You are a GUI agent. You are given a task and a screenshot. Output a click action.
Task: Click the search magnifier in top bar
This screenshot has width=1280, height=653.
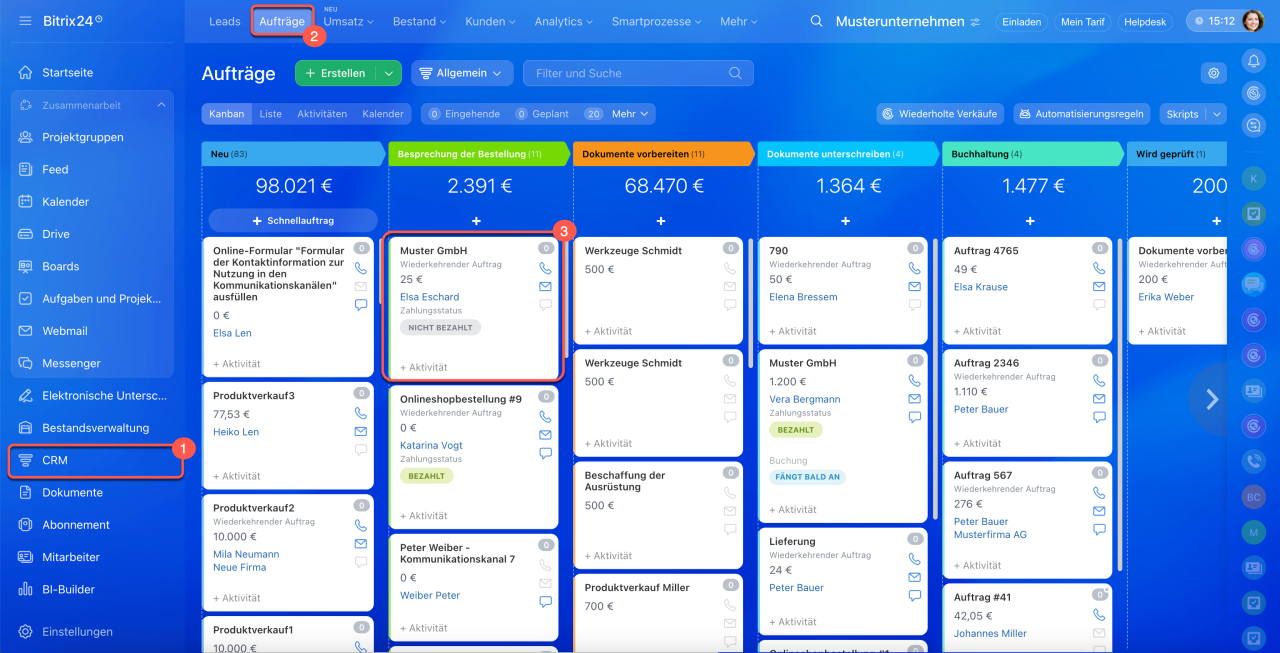tap(817, 21)
